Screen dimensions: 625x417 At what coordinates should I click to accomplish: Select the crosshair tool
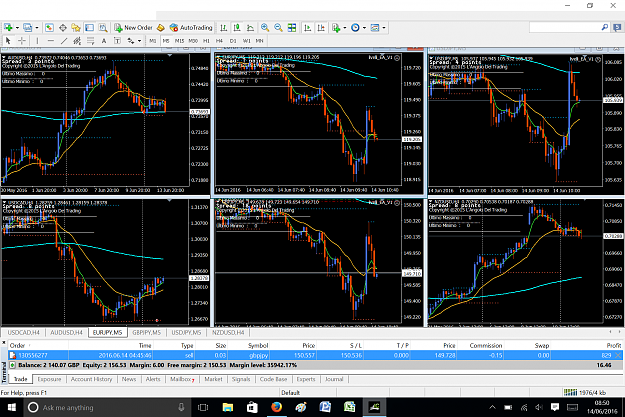point(22,41)
